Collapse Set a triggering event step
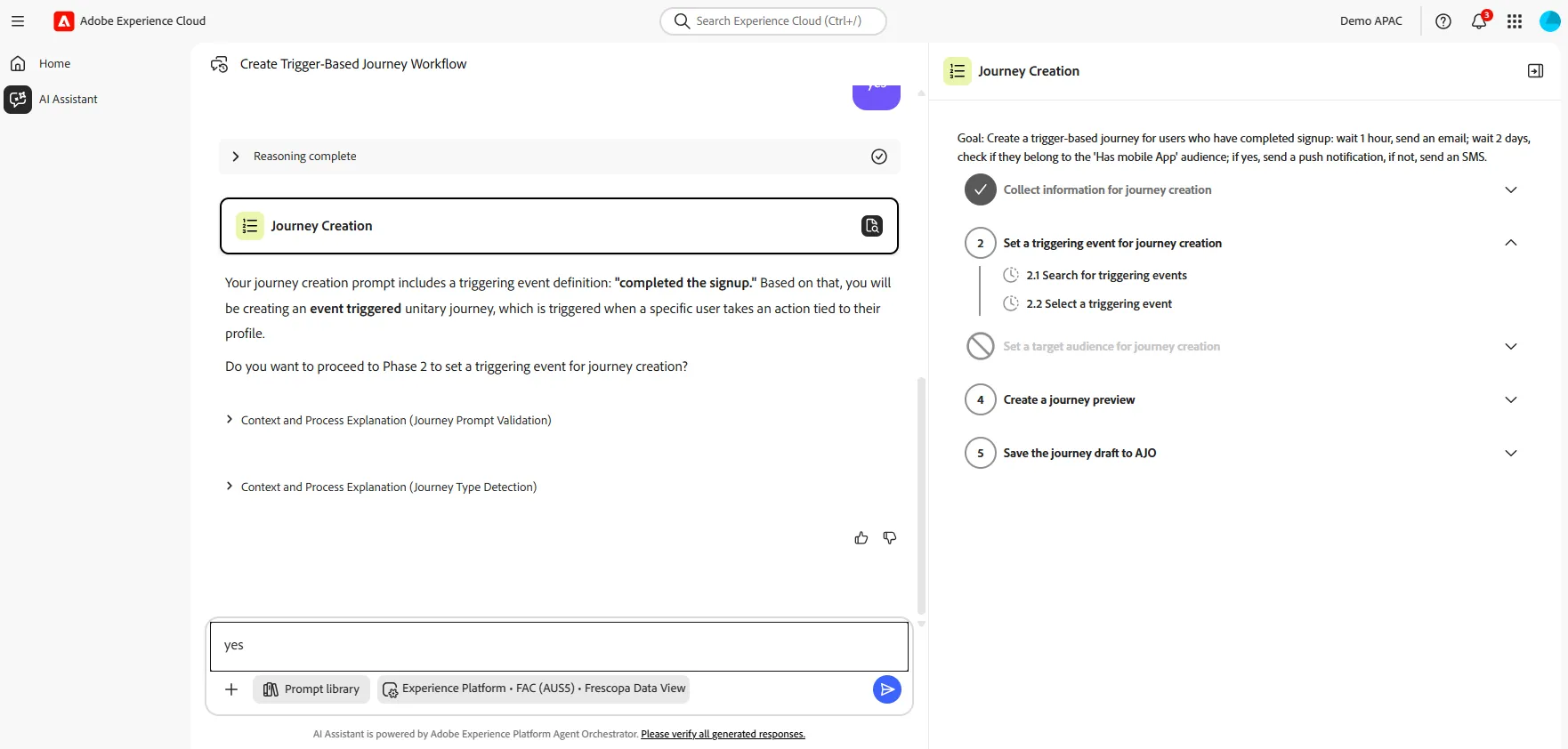This screenshot has height=749, width=1568. click(1511, 243)
